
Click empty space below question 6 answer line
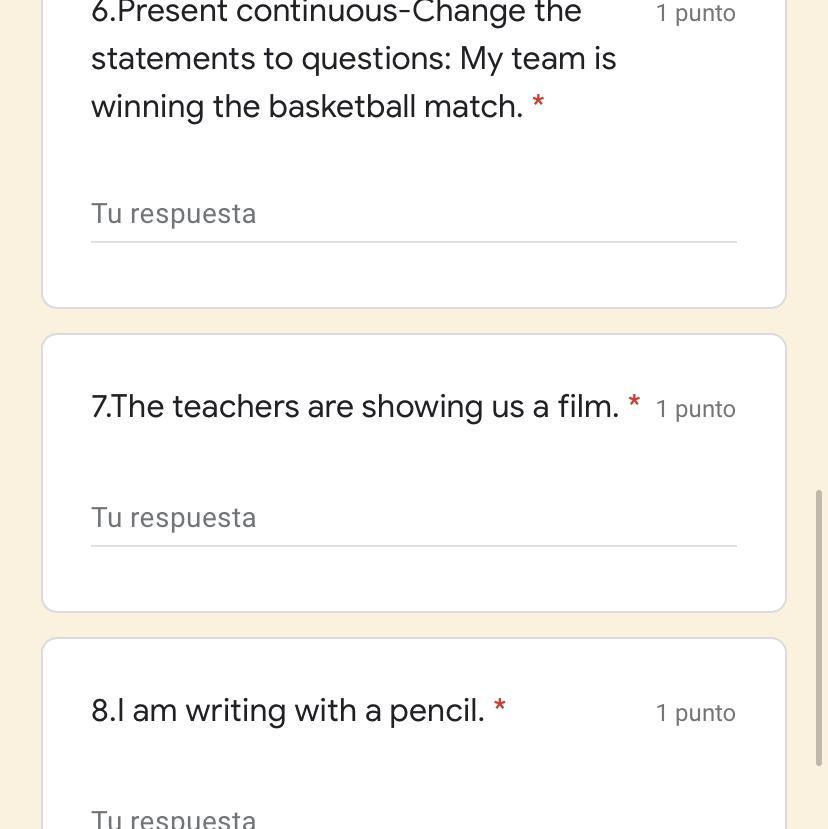pyautogui.click(x=413, y=275)
